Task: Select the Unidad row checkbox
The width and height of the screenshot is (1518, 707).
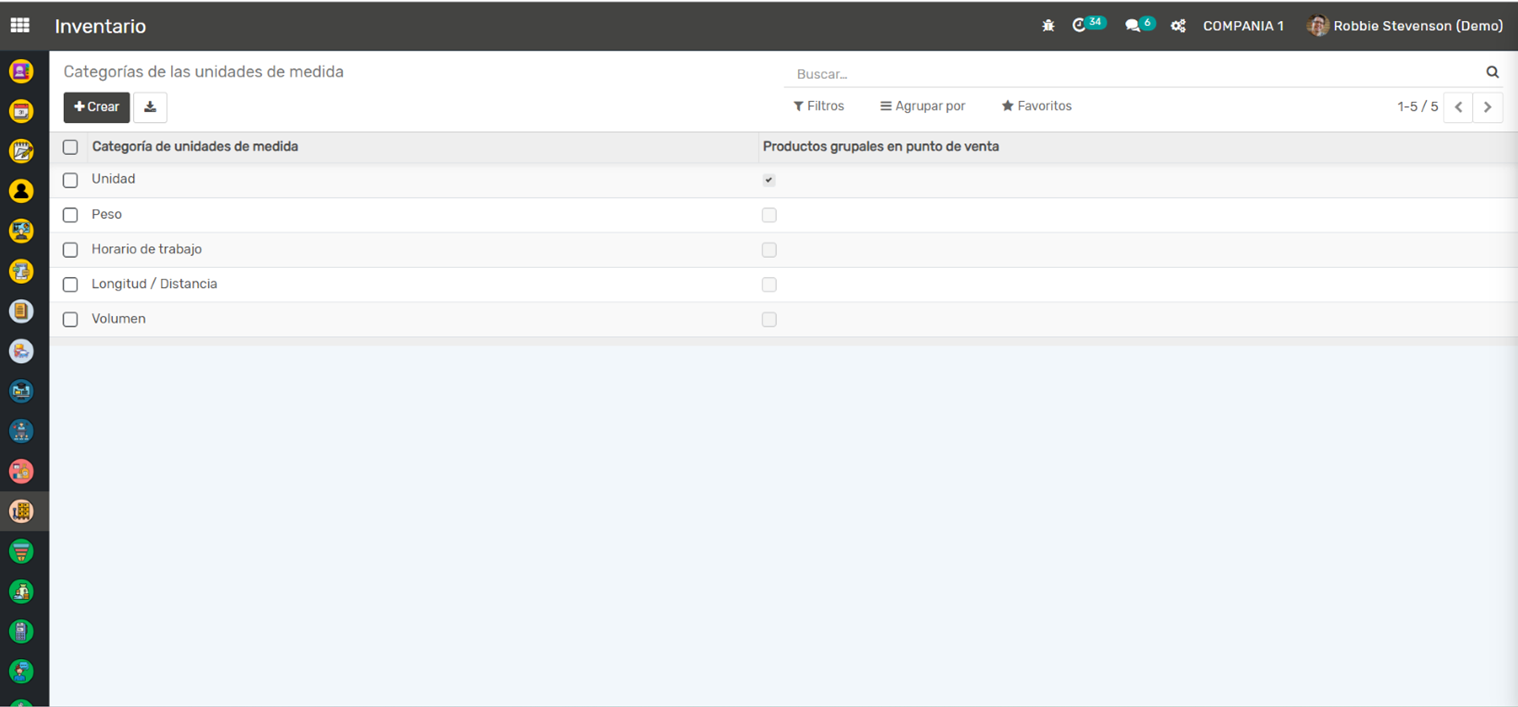Action: (x=70, y=180)
